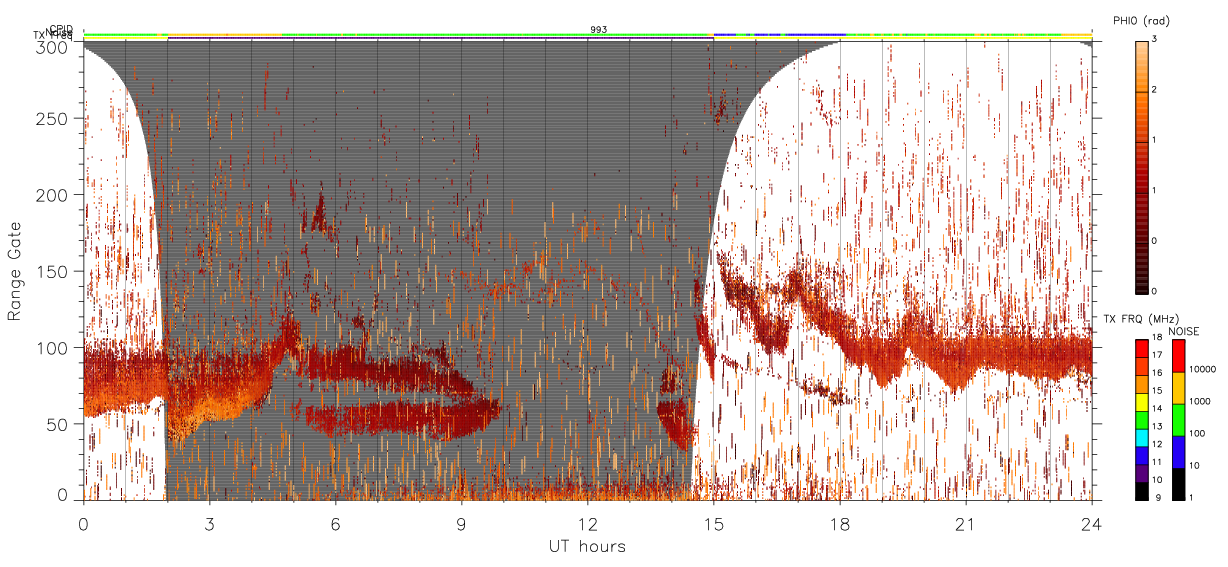Viewport: 1228px width, 567px height.
Task: Click the PHI0 (rad) colorbar title
Action: tap(1141, 20)
